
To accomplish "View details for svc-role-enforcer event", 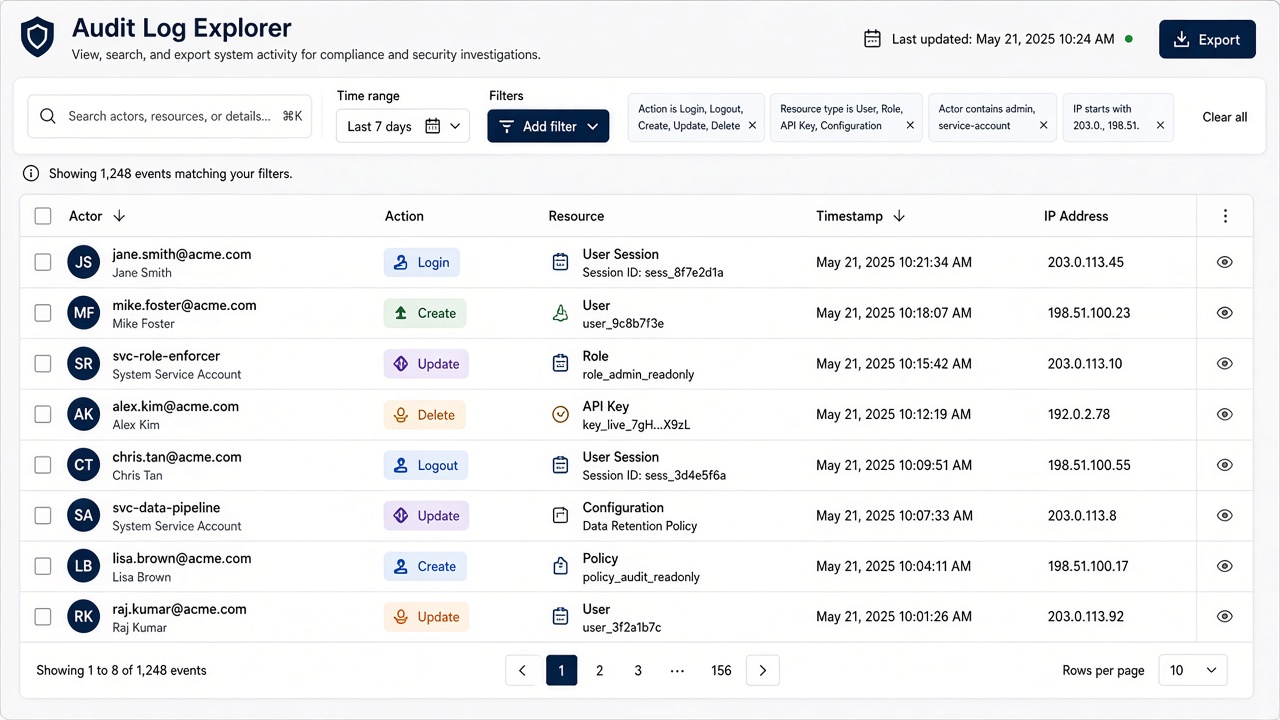I will point(1224,364).
